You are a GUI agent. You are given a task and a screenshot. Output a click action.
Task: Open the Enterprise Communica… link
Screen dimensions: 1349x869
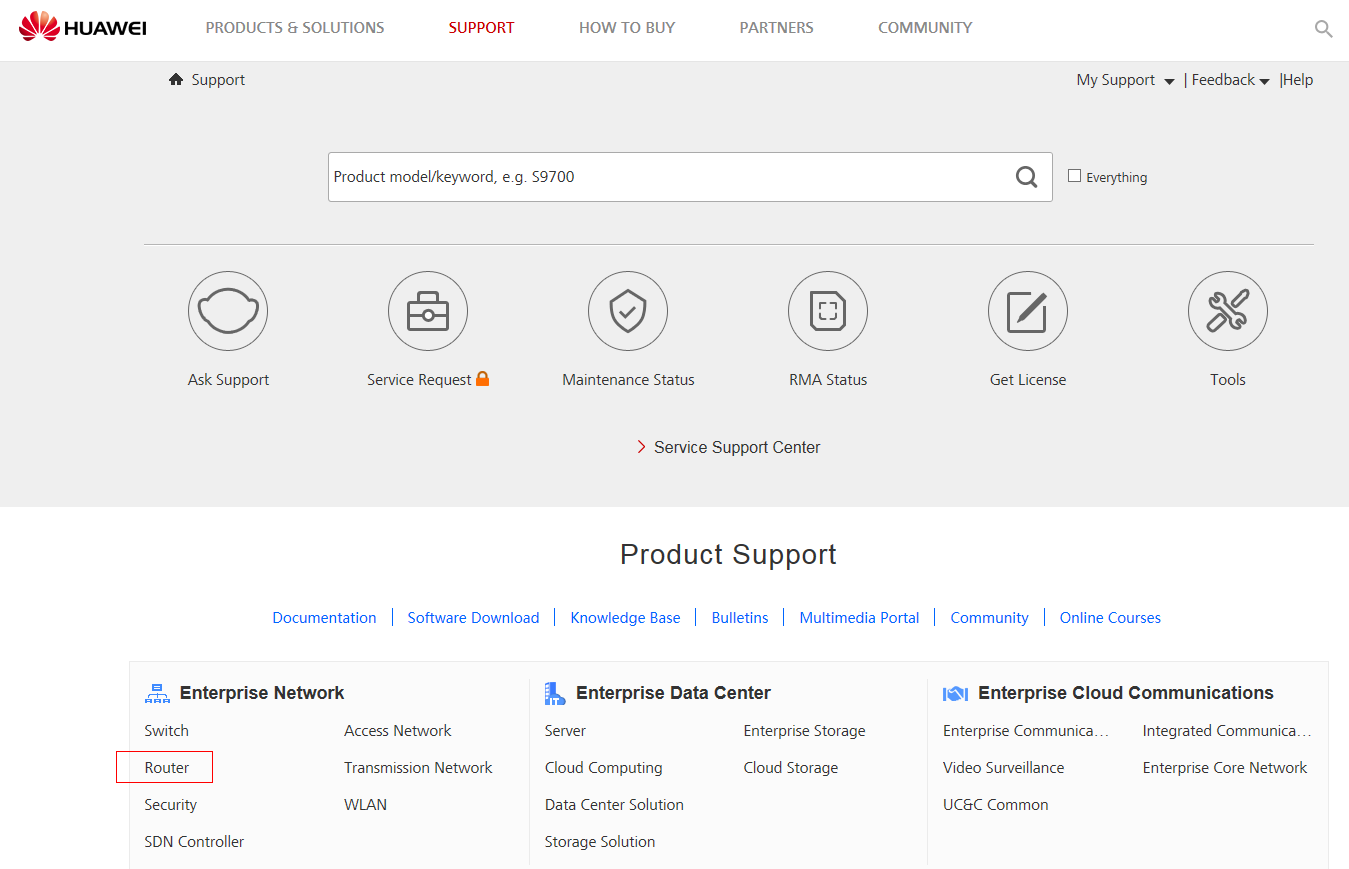1026,731
